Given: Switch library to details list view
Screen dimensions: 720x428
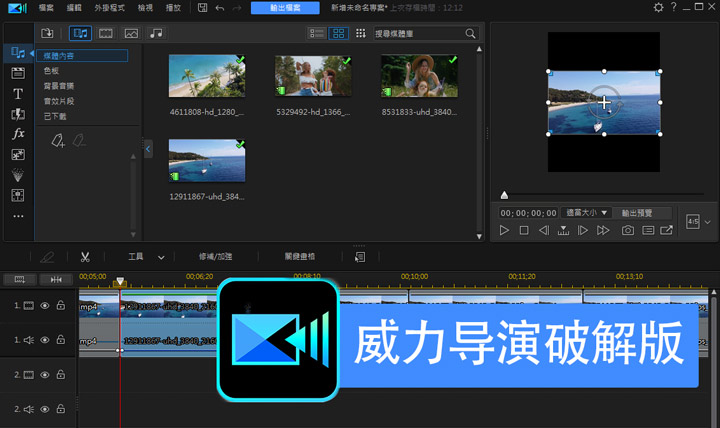Looking at the screenshot, I should pos(316,33).
